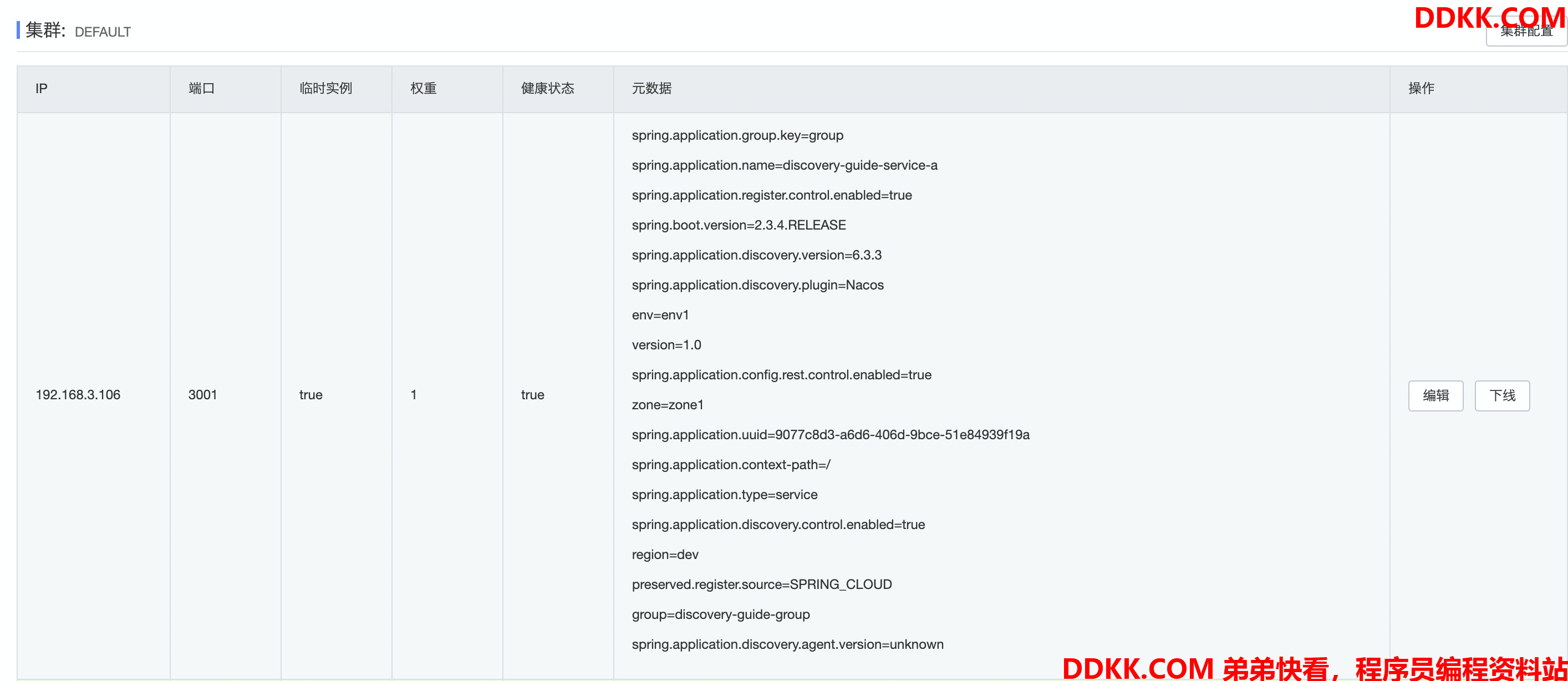Click the 编辑 edit button
This screenshot has width=1568, height=681.
point(1435,395)
